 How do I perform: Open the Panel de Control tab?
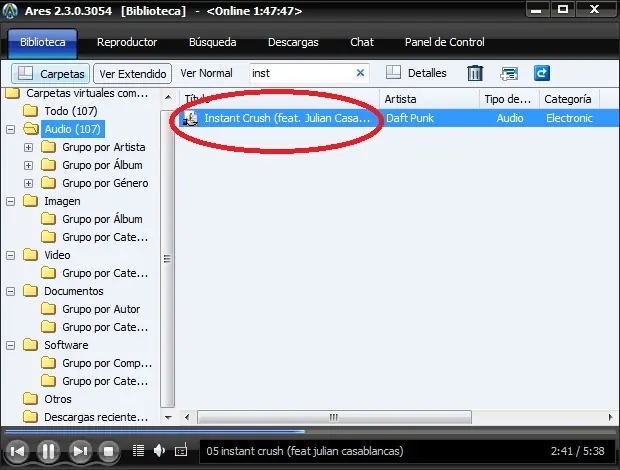(x=444, y=42)
